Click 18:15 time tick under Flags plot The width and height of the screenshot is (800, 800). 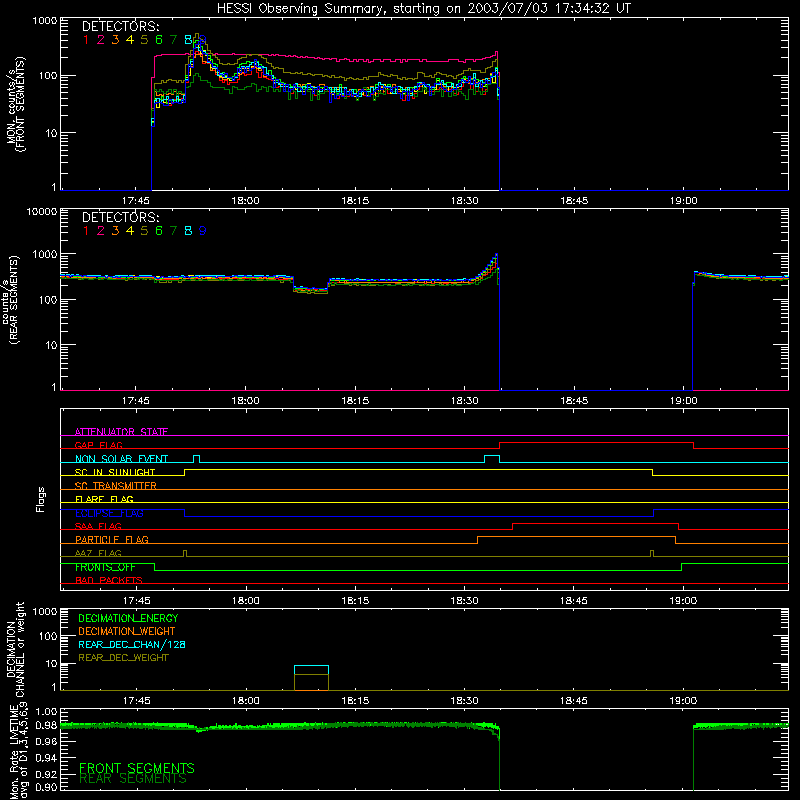pos(355,601)
